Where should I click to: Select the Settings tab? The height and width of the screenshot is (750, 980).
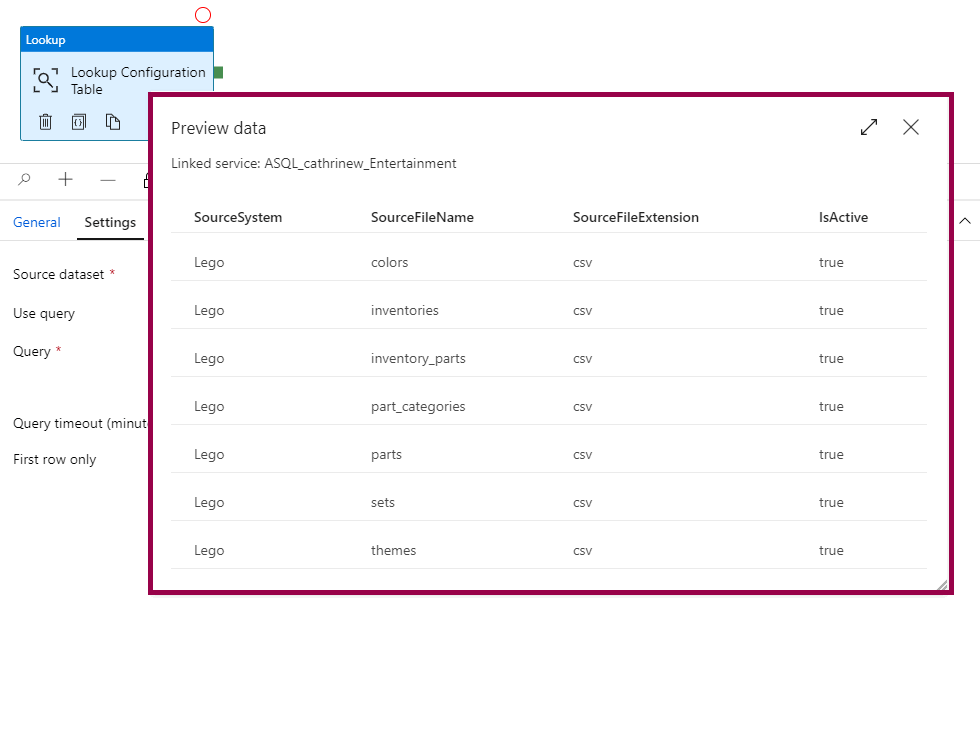pyautogui.click(x=110, y=222)
